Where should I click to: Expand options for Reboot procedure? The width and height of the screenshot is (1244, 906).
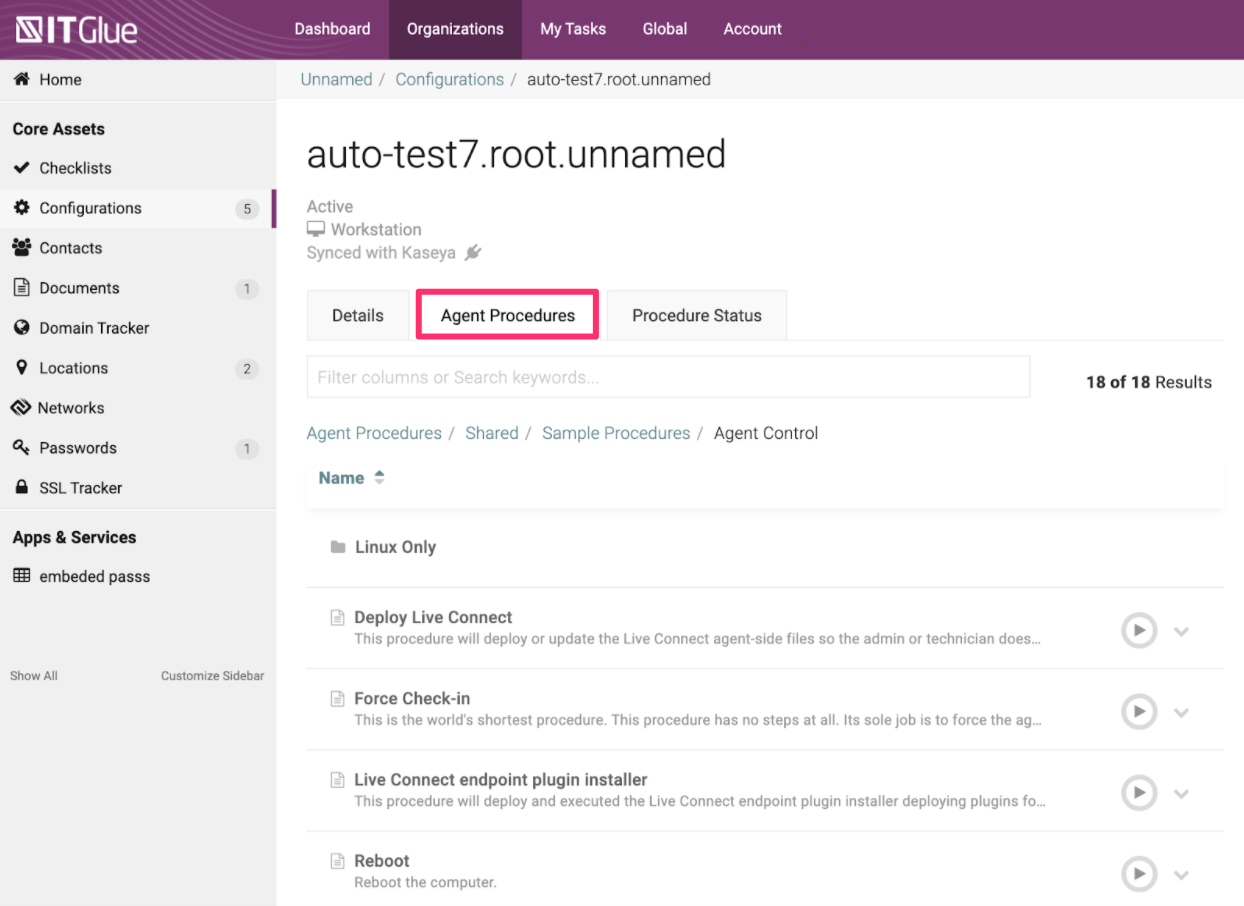point(1181,875)
